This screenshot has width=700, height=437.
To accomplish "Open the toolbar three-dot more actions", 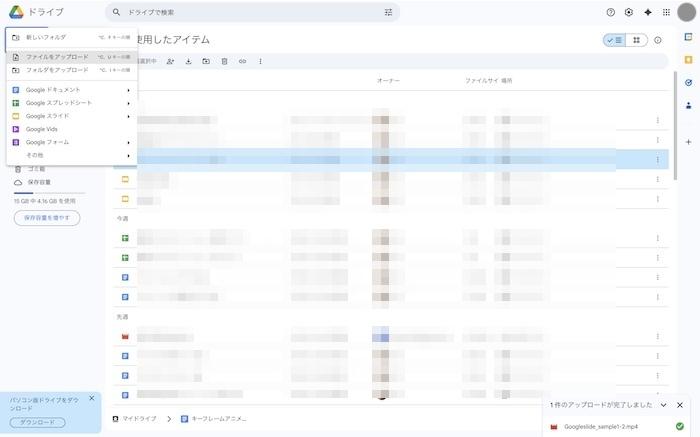I will pos(260,62).
